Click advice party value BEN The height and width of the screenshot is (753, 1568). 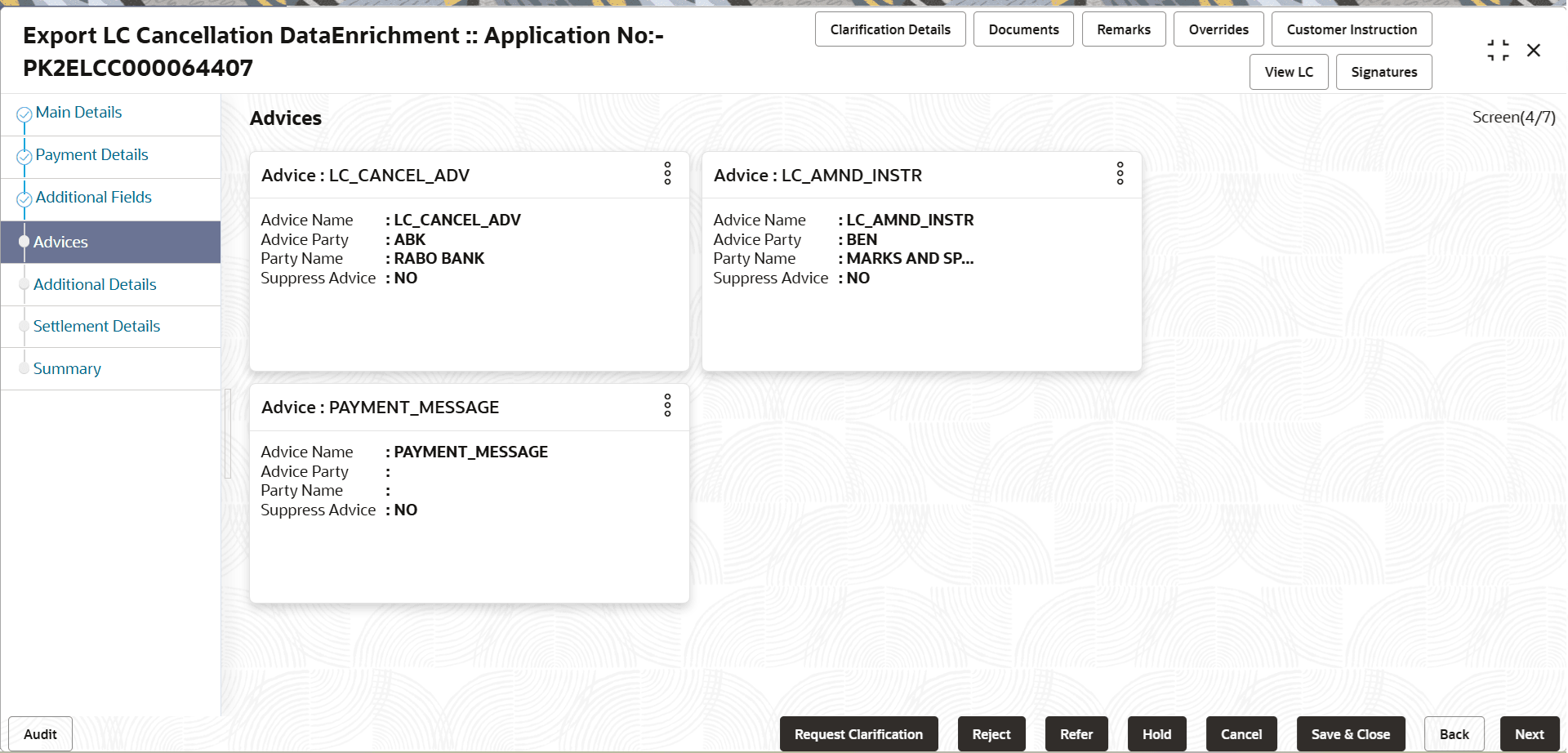(x=862, y=240)
